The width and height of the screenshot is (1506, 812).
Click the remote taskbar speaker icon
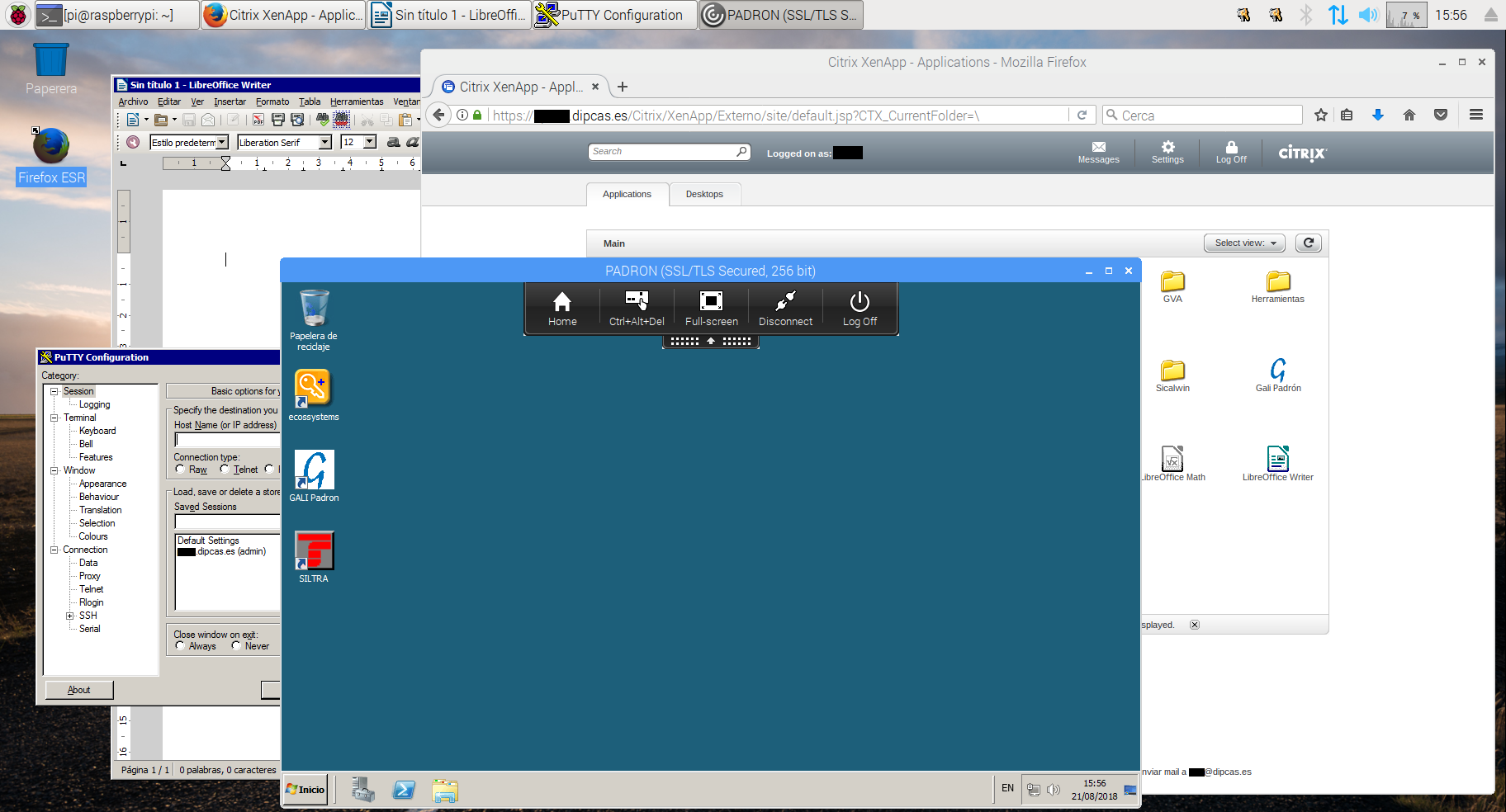pos(1054,790)
